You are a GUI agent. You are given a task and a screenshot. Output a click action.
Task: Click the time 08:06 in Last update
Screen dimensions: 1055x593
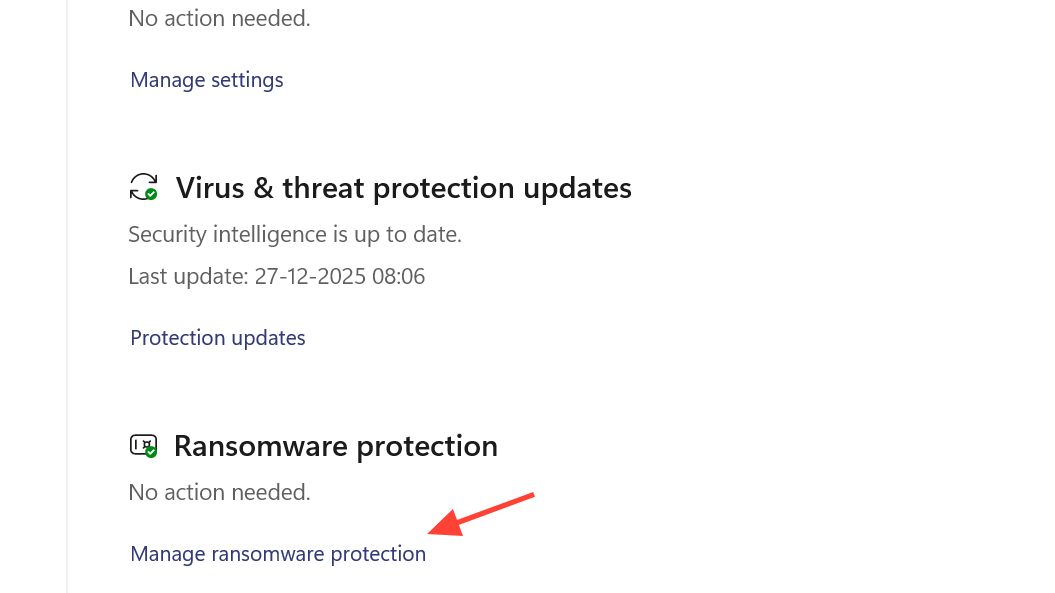tap(400, 276)
